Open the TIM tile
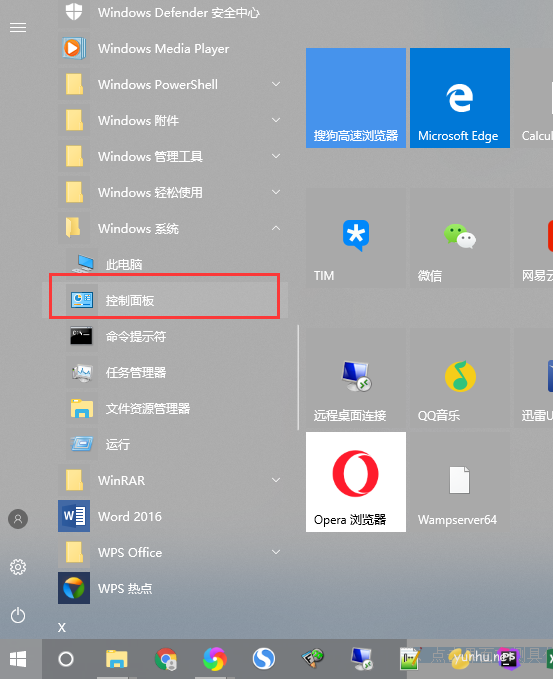 click(356, 238)
